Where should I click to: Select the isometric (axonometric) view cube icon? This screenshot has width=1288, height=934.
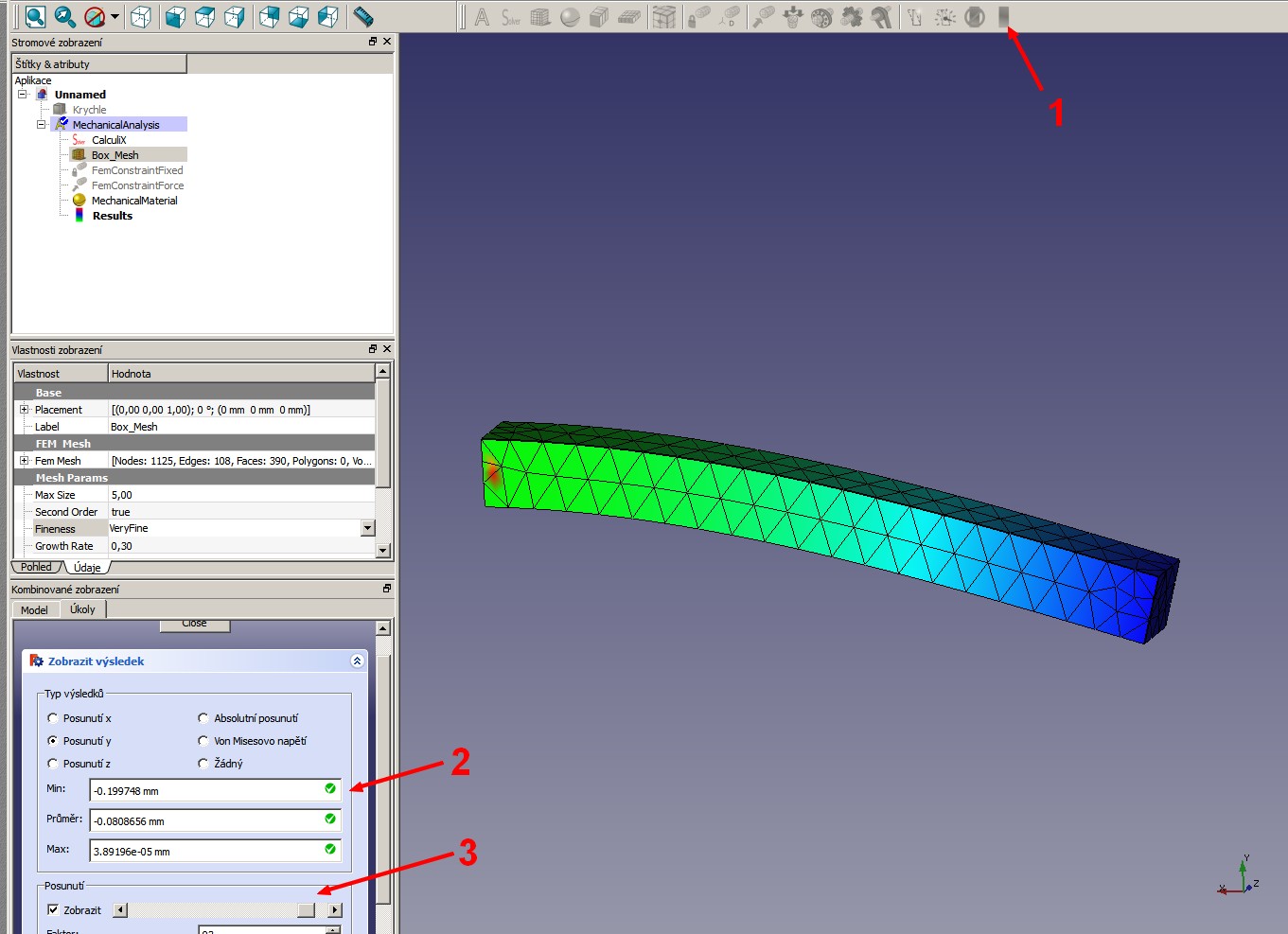tap(141, 16)
